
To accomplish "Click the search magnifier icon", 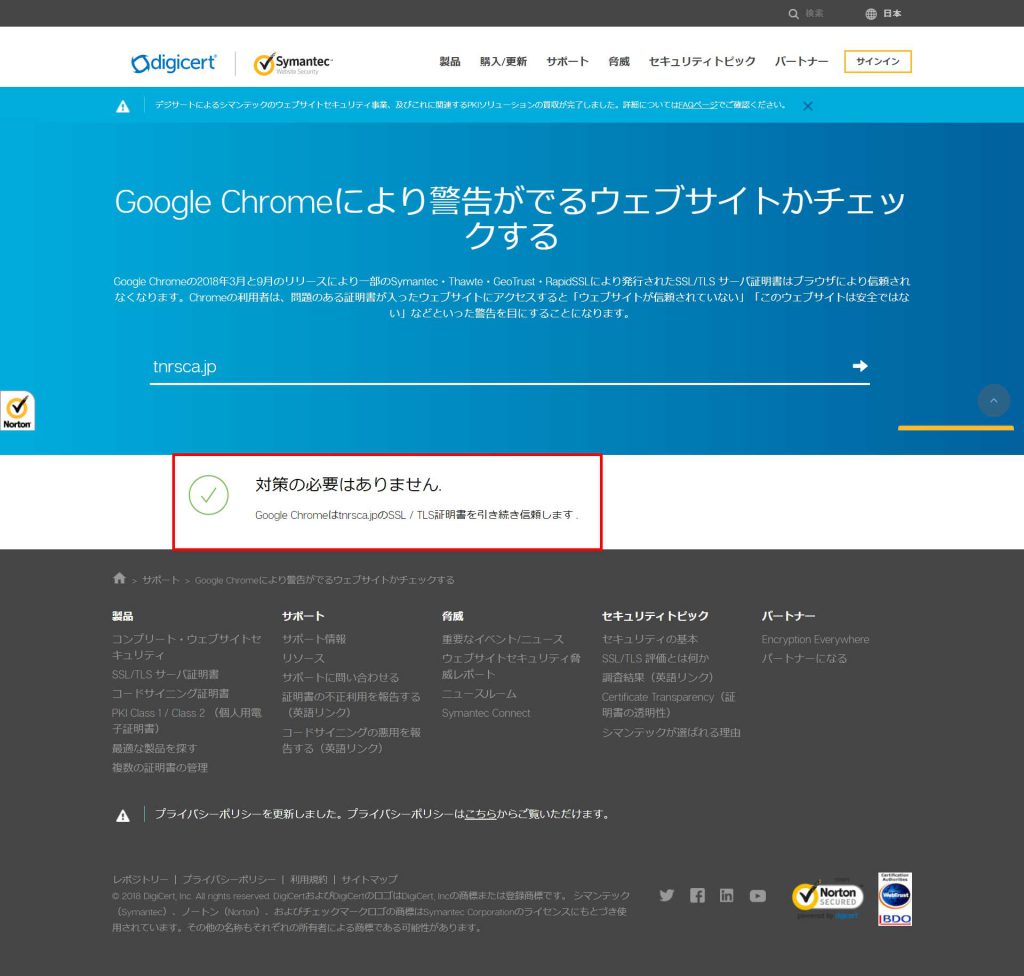I will 793,14.
